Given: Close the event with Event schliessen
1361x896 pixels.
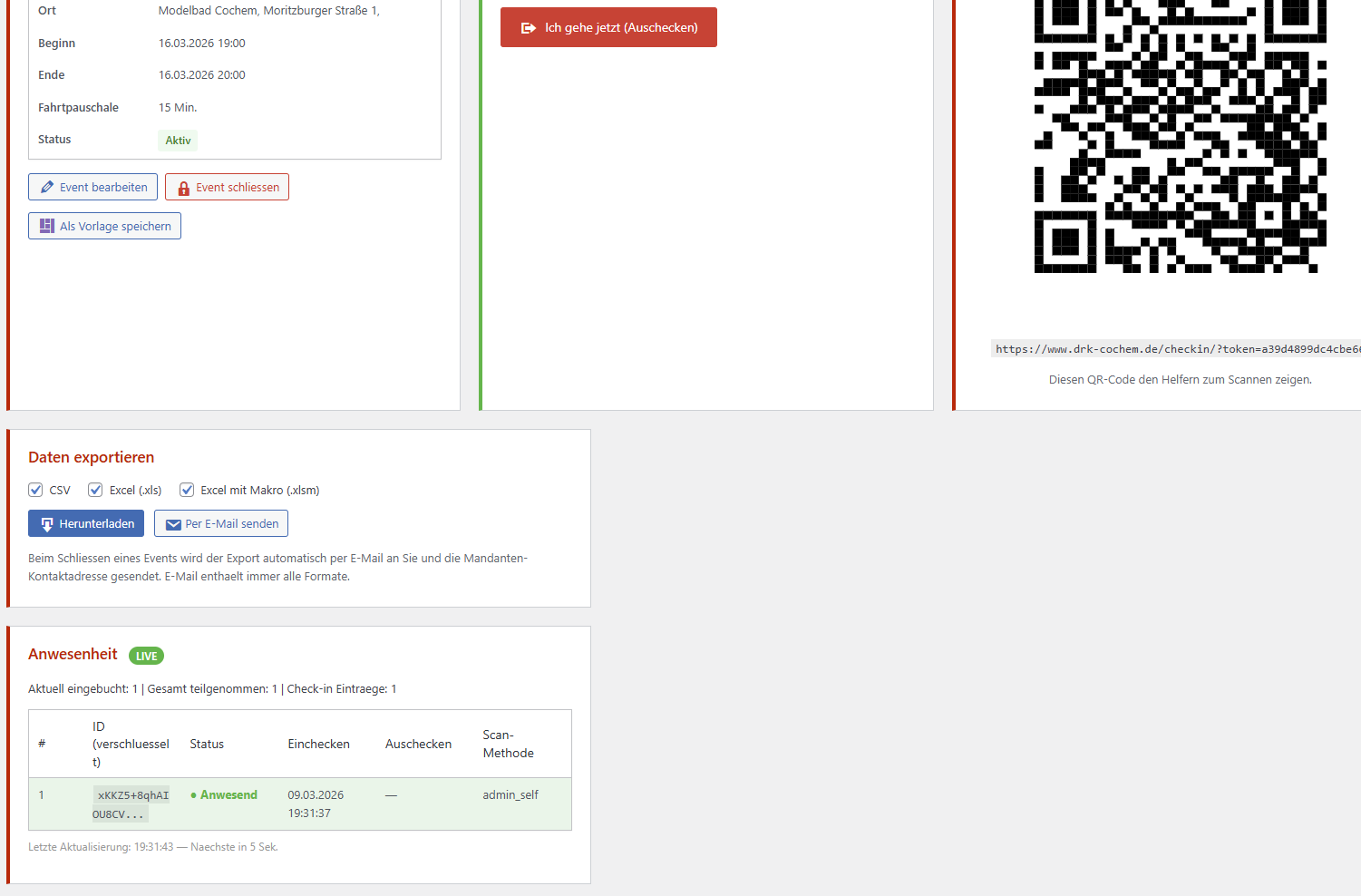Looking at the screenshot, I should coord(227,187).
